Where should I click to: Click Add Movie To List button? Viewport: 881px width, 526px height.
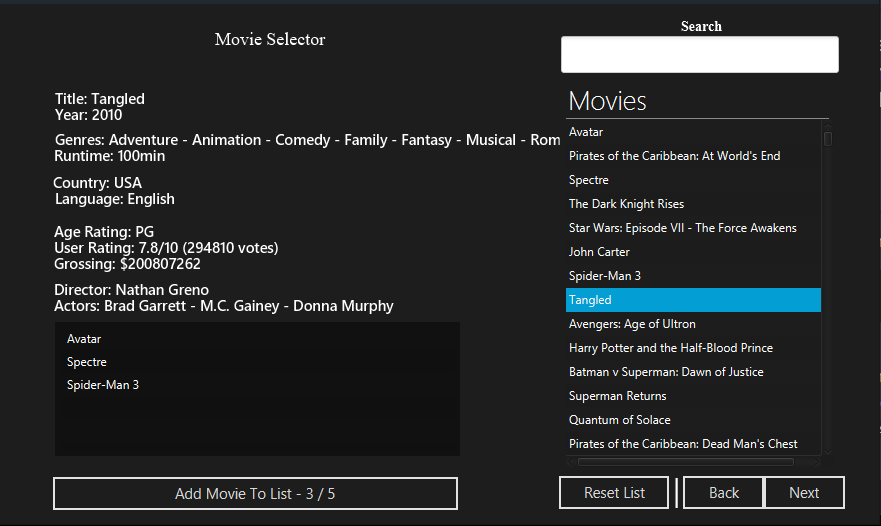256,493
